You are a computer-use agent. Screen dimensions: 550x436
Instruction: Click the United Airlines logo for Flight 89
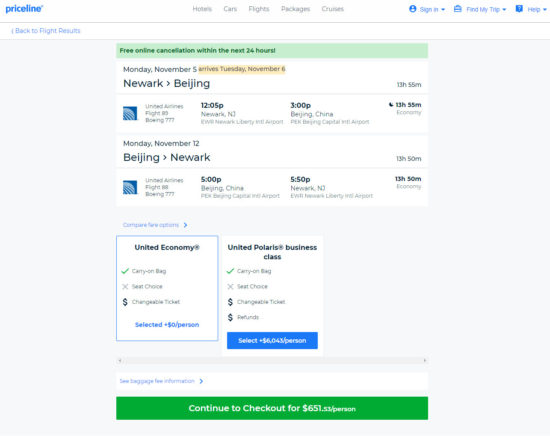pos(130,113)
